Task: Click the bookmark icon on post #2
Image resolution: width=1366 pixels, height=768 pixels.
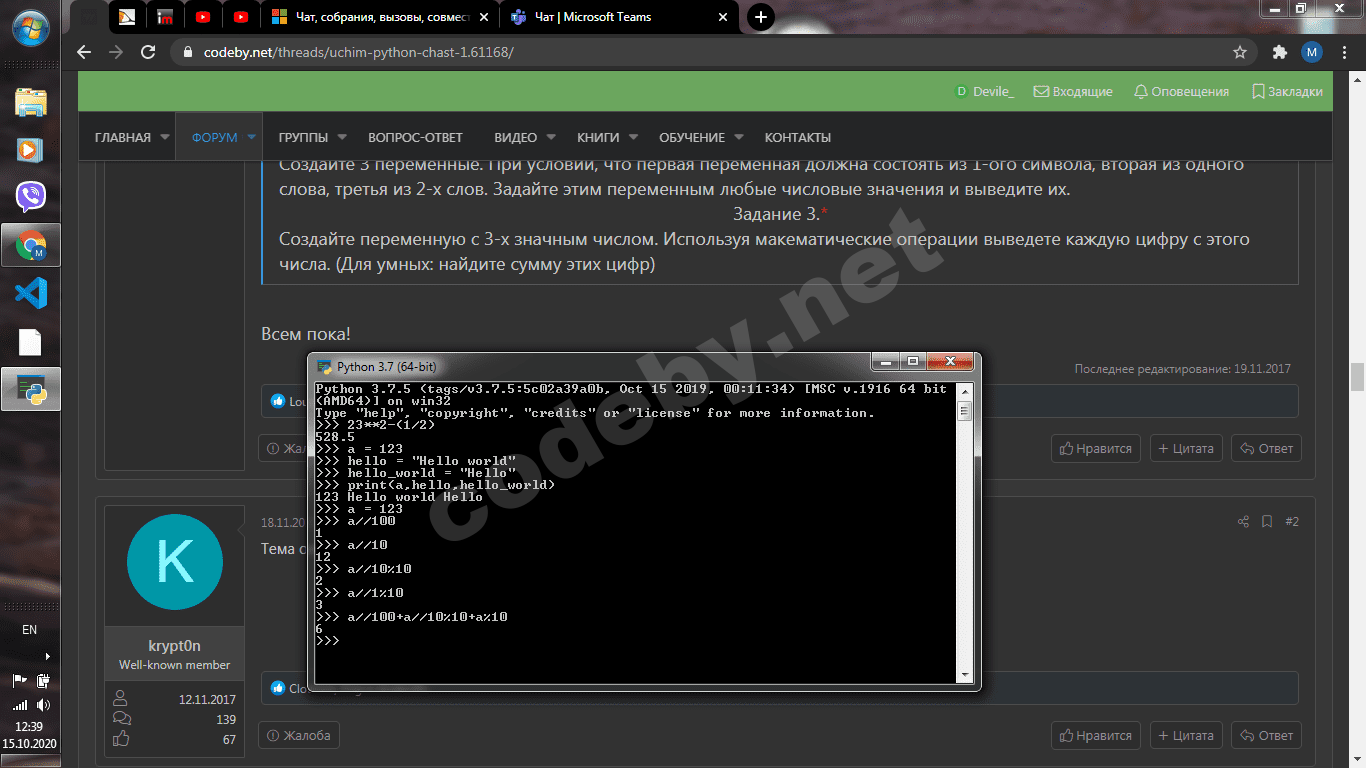Action: [x=1267, y=521]
